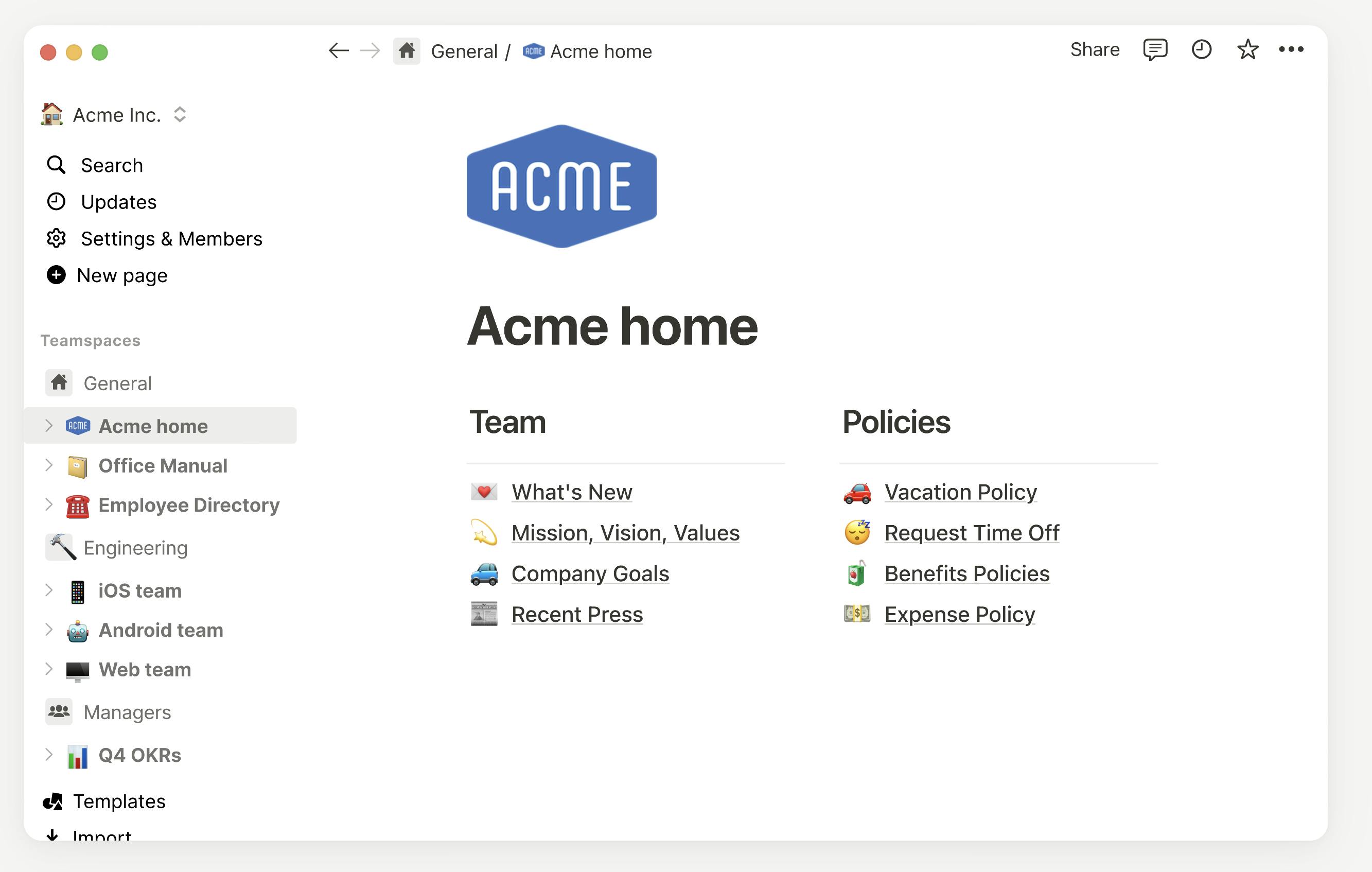
Task: Favorite this page with the star icon
Action: (x=1247, y=49)
